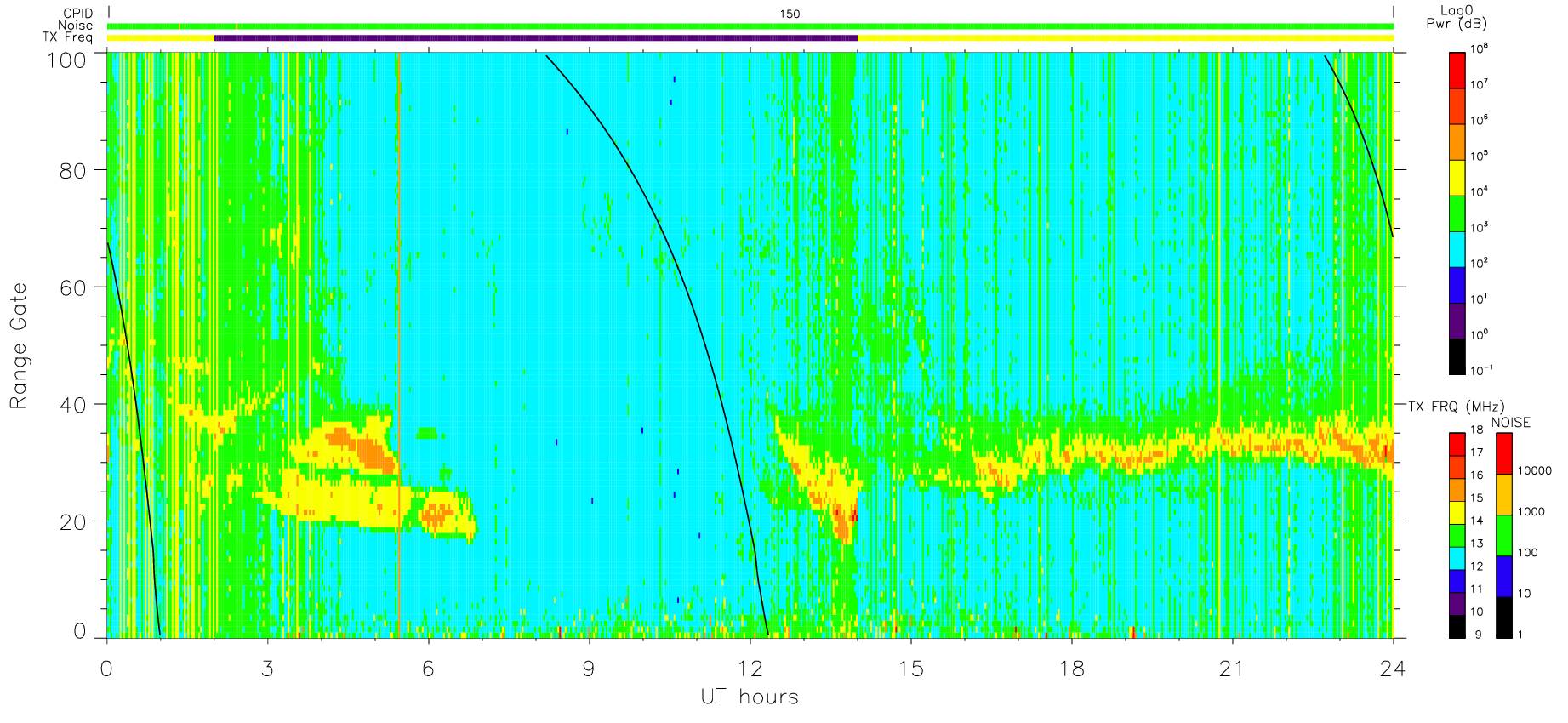Click the yellow segment of Lag0 Pwr colorbar

1457,178
